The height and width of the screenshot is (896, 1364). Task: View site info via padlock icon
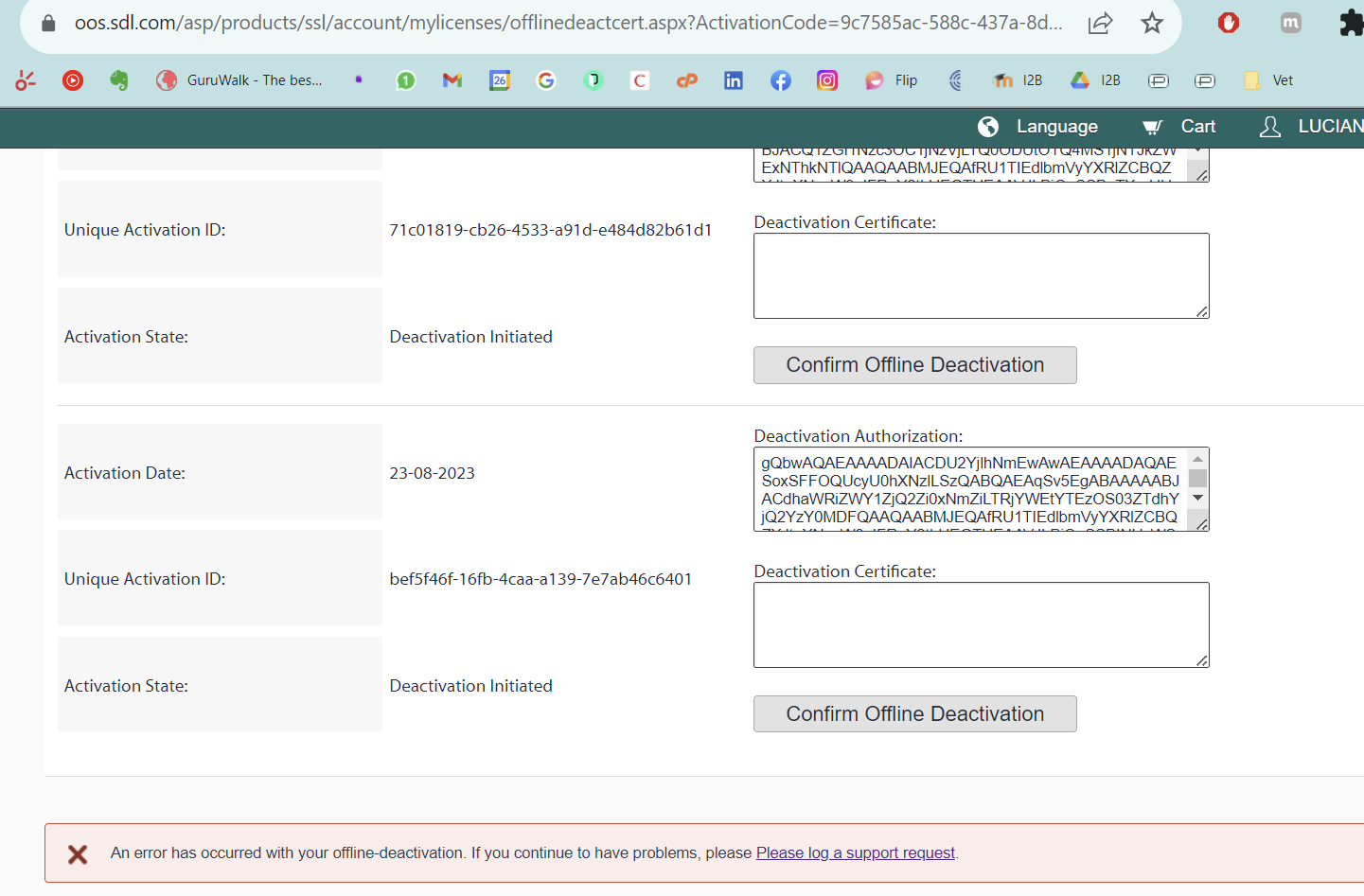[48, 23]
